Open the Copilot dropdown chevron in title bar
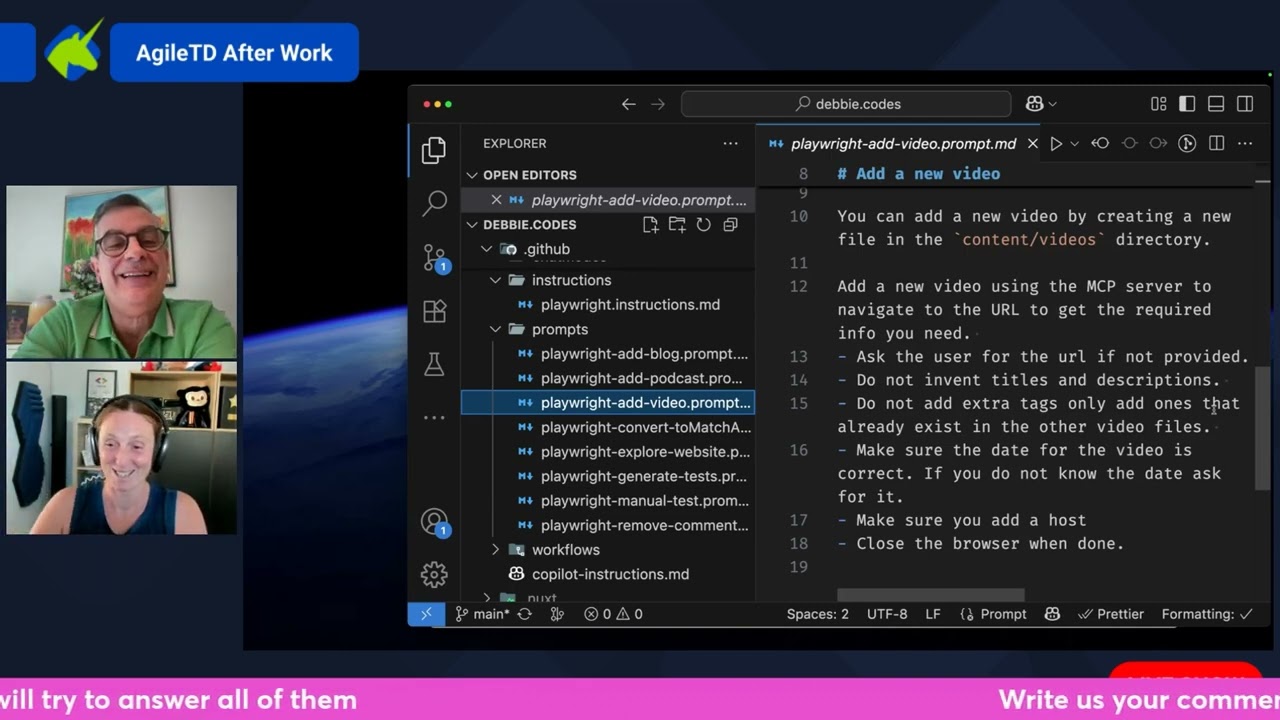 pyautogui.click(x=1052, y=104)
